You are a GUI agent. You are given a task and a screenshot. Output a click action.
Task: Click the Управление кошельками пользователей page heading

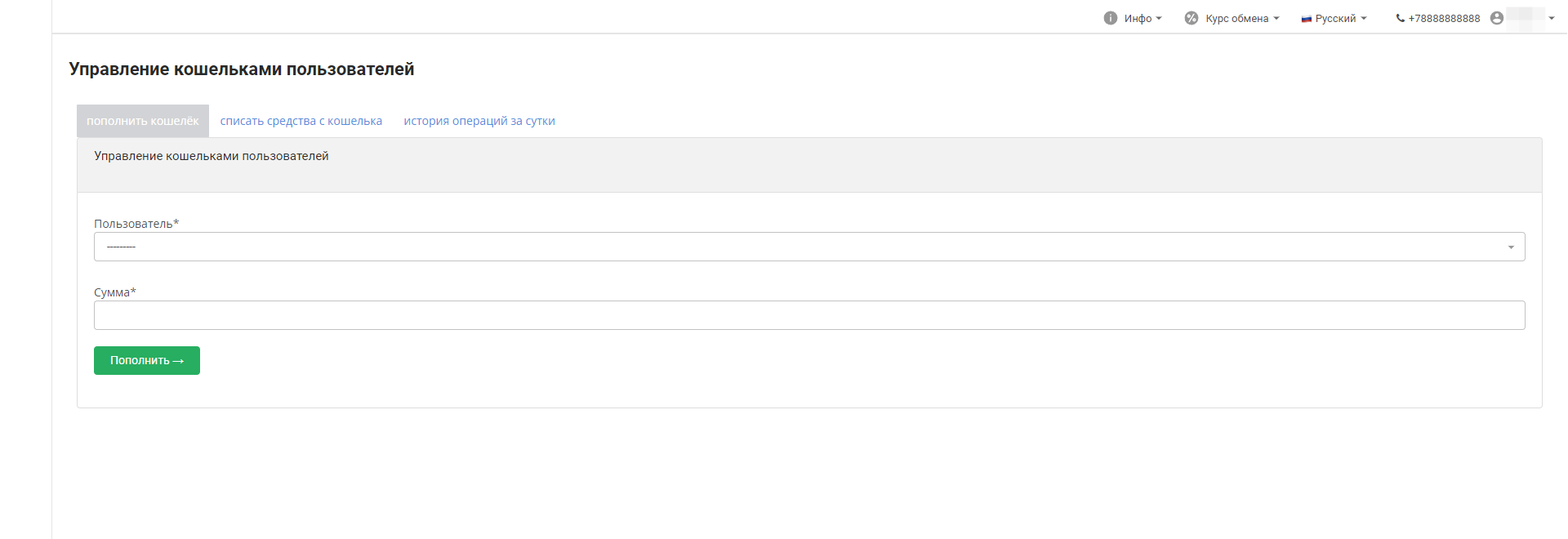click(242, 69)
